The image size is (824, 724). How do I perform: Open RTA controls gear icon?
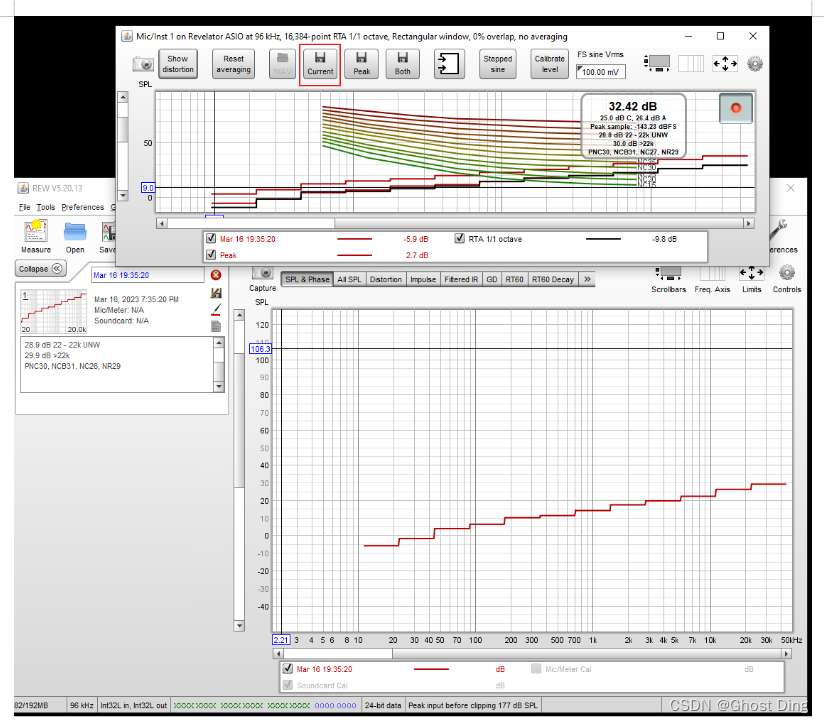[x=755, y=64]
